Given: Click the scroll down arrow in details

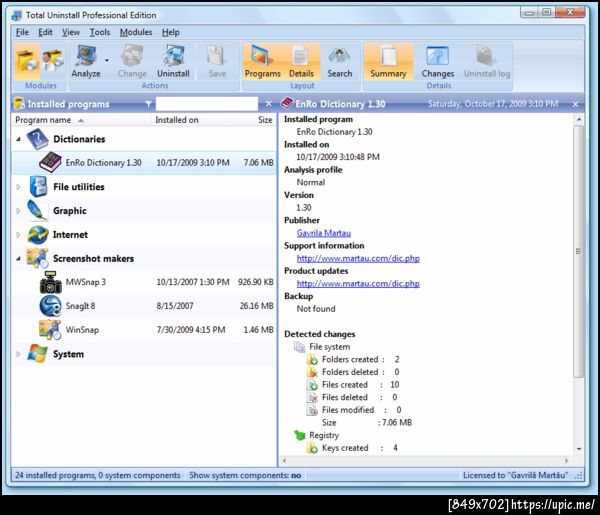Looking at the screenshot, I should 579,449.
